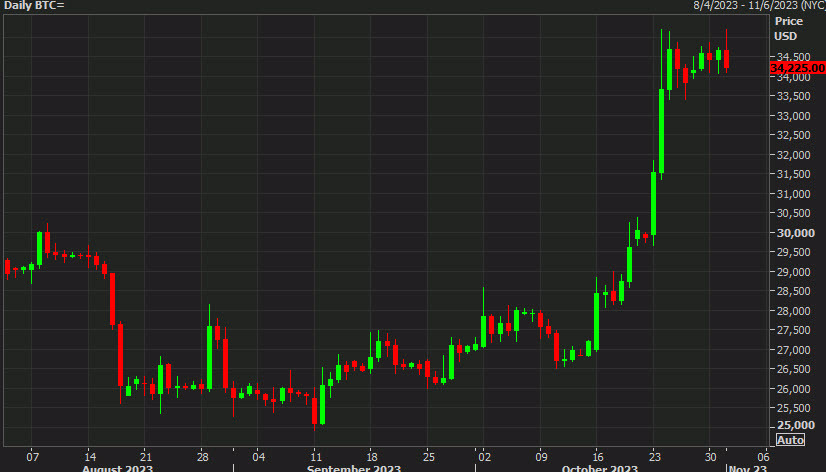
Task: Select the 29,000 price axis label
Action: click(793, 272)
